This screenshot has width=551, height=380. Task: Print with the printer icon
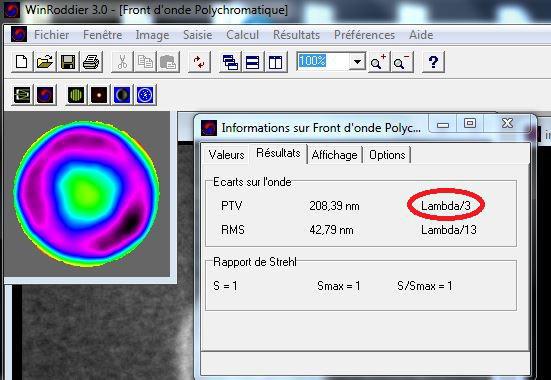(x=91, y=62)
